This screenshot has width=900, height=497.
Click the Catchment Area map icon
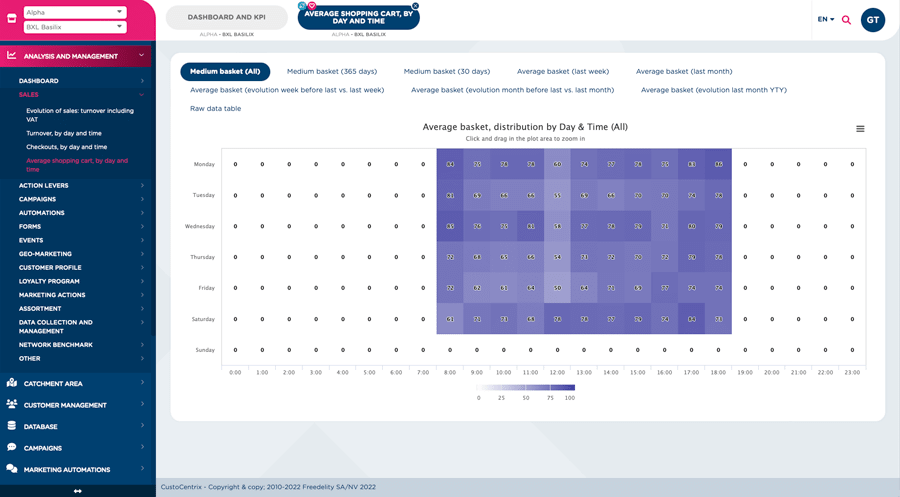tap(12, 383)
